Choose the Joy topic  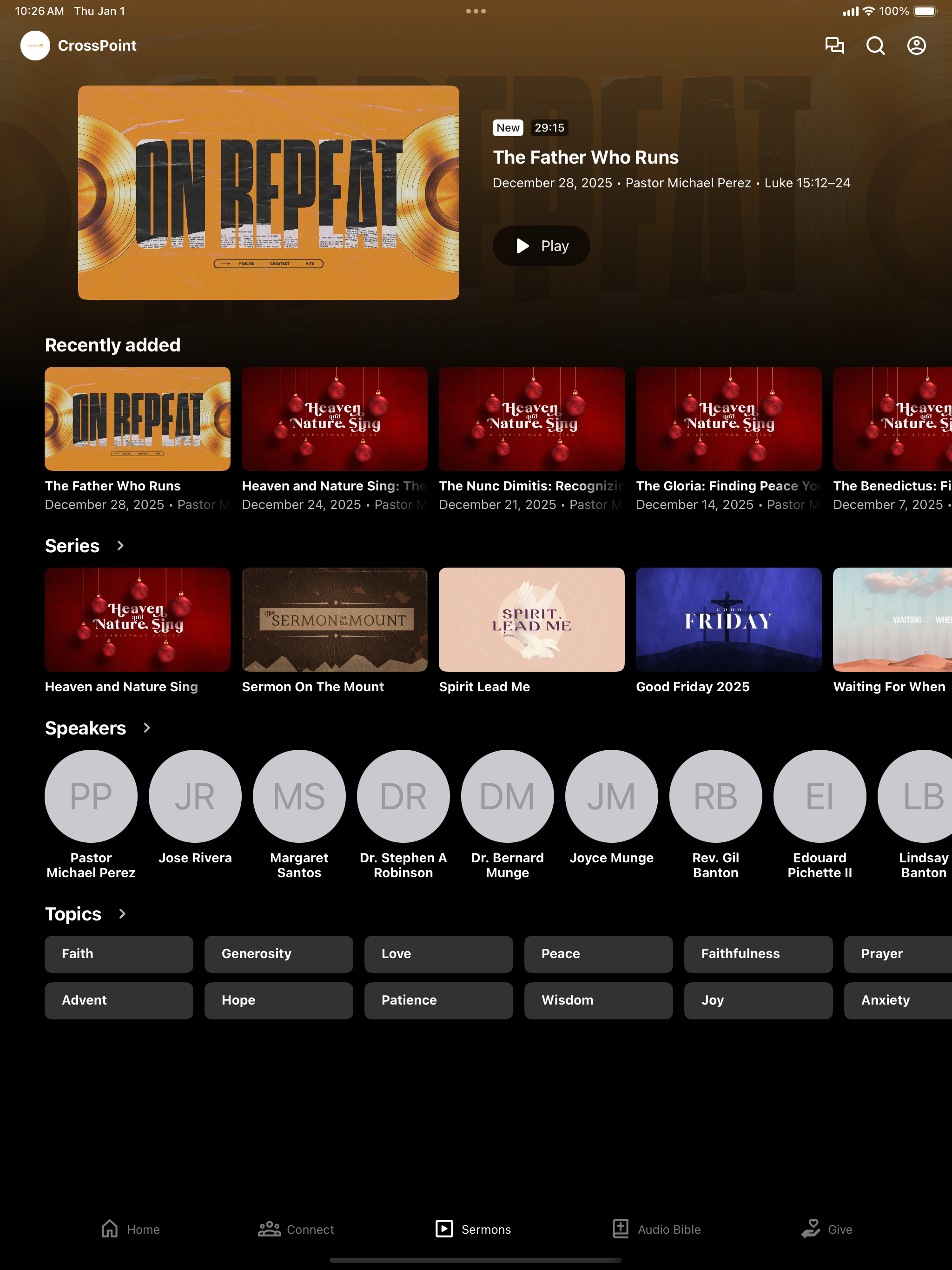pyautogui.click(x=759, y=1000)
